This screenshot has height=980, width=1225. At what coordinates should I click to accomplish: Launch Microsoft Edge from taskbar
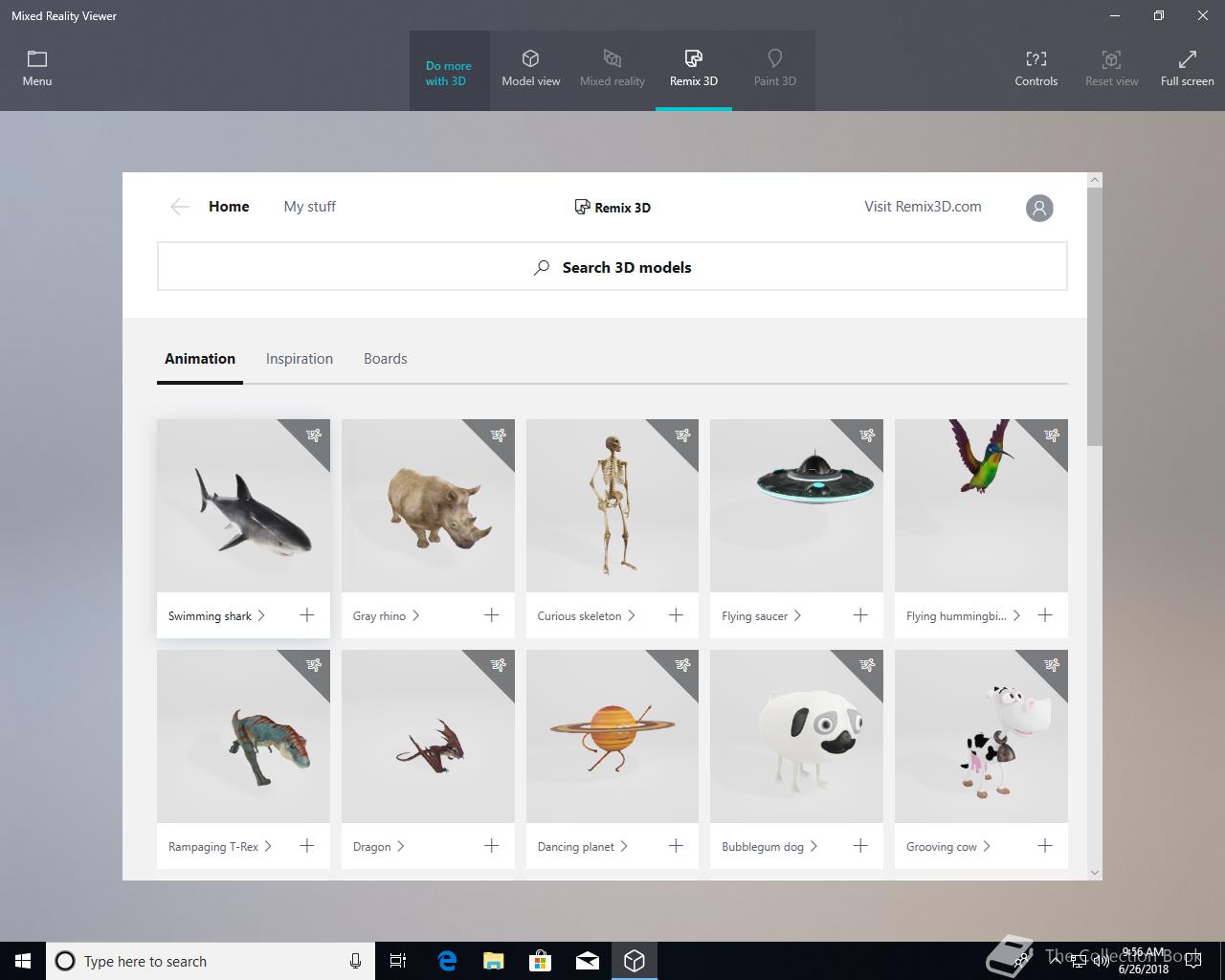pos(447,961)
